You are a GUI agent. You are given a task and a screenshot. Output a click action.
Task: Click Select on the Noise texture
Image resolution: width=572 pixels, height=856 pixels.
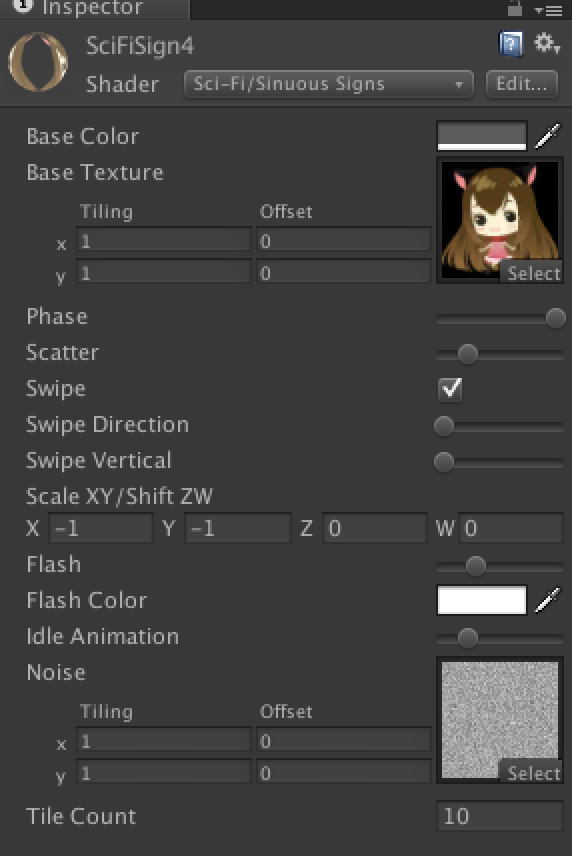532,773
